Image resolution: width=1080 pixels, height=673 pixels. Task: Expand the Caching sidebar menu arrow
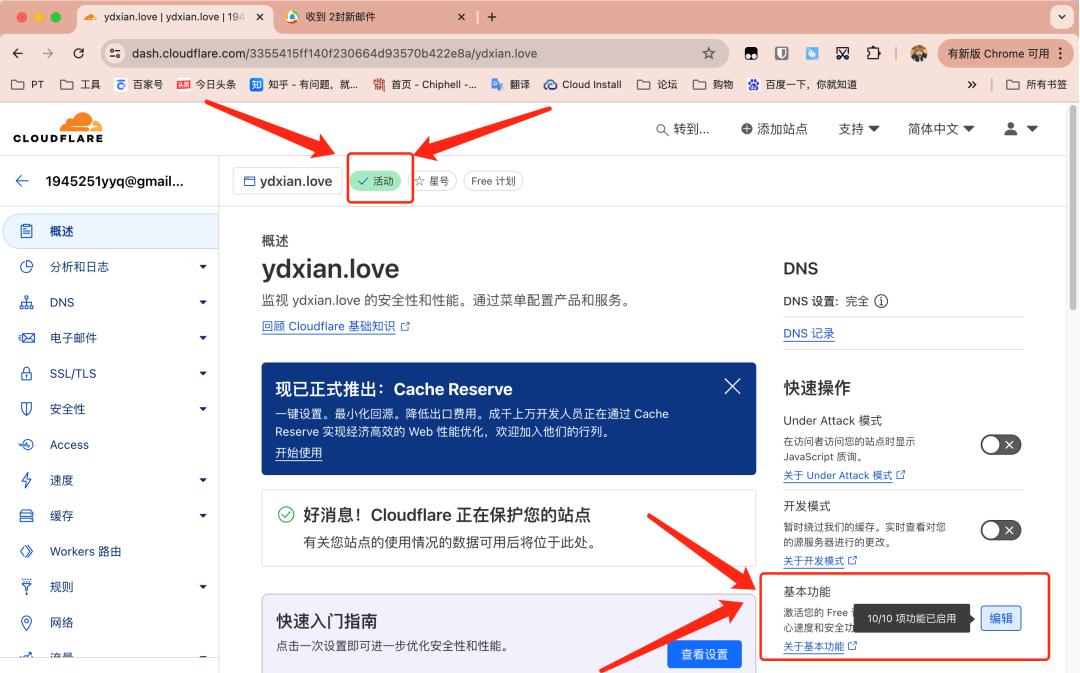click(202, 516)
